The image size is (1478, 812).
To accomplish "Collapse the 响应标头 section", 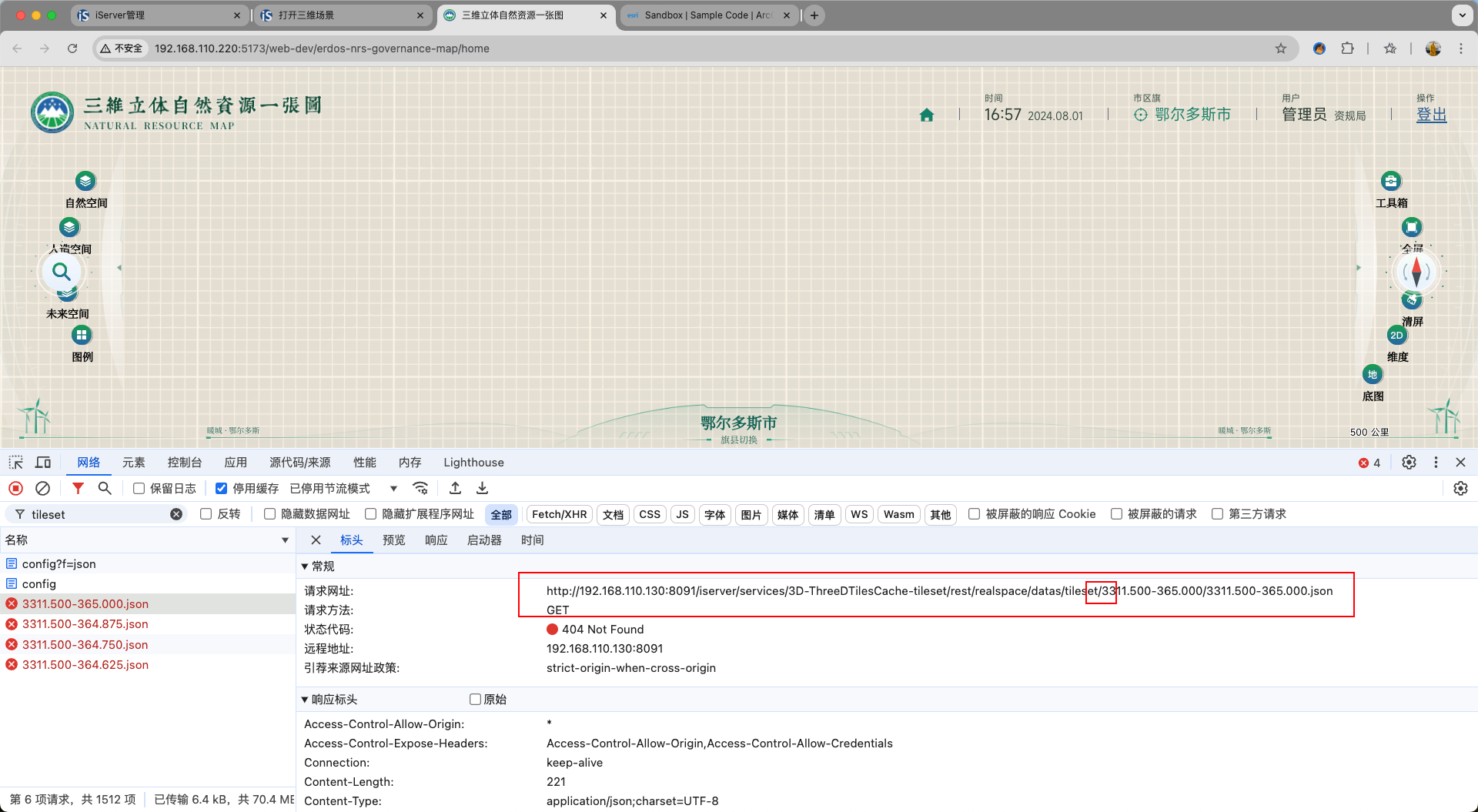I will tap(305, 700).
